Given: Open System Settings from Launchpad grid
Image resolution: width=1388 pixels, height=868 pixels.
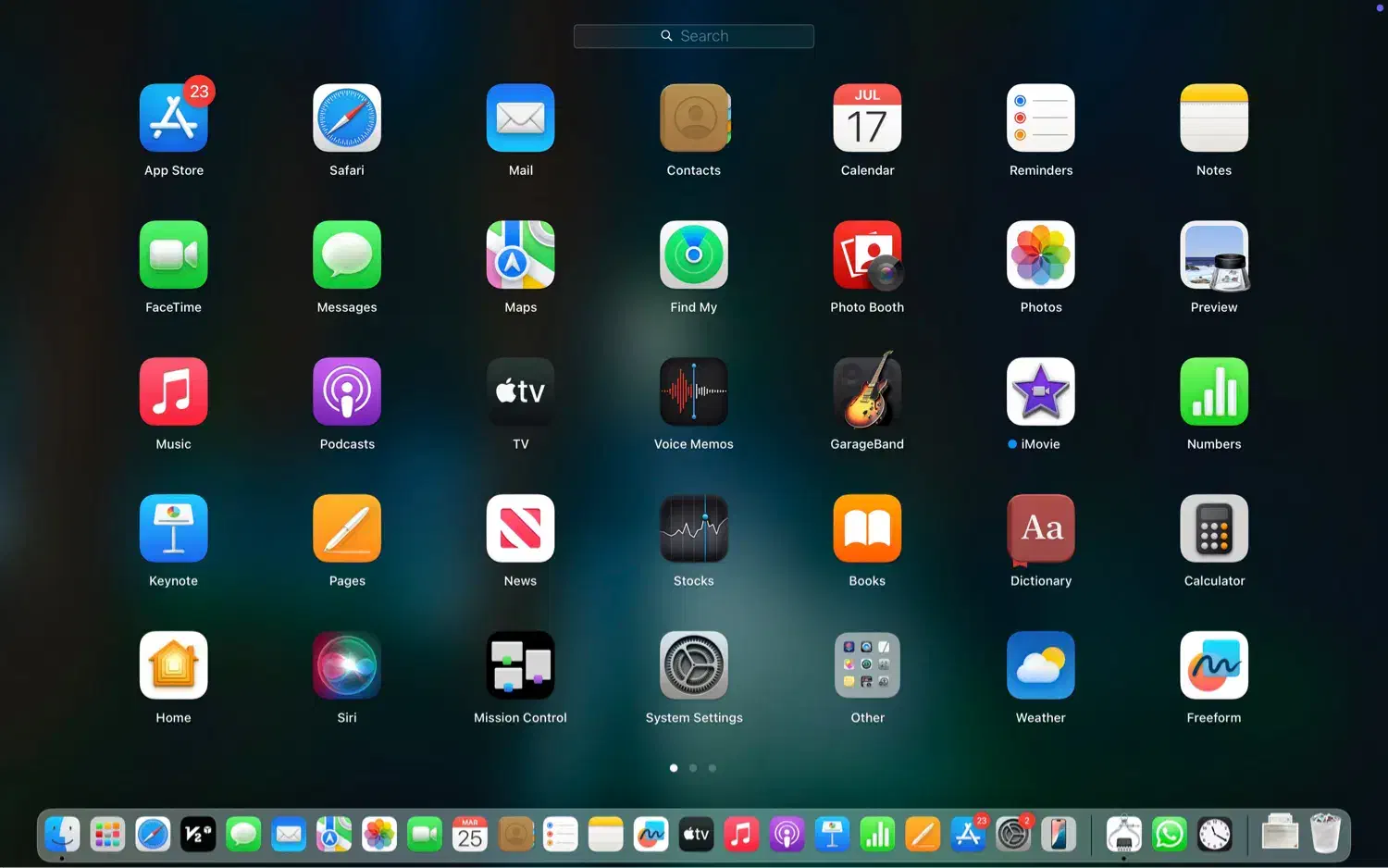Looking at the screenshot, I should tap(693, 665).
